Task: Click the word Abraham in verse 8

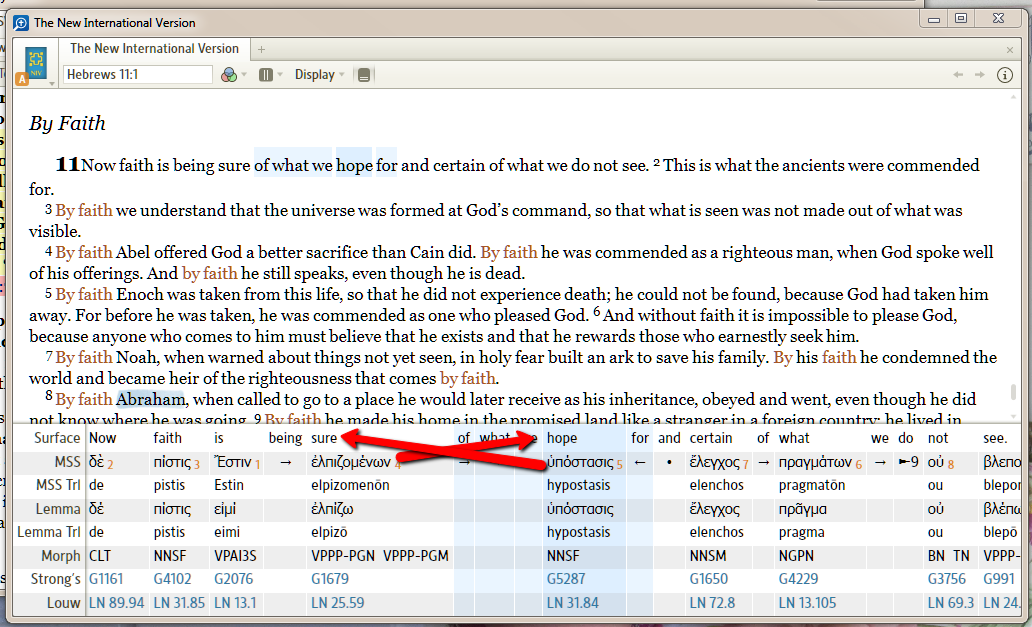Action: tap(151, 399)
